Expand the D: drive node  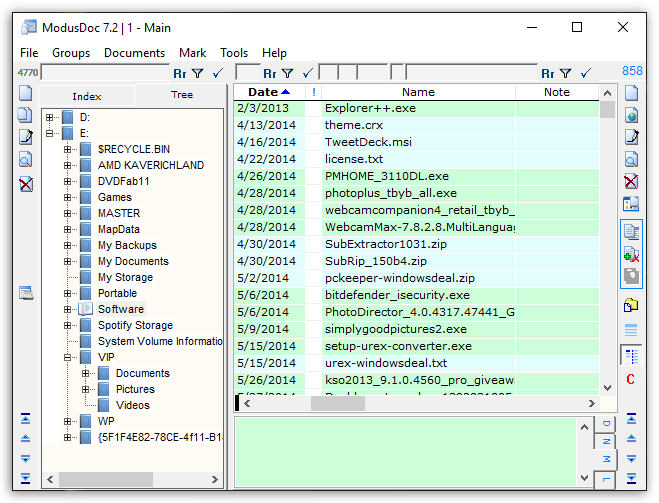[x=50, y=117]
